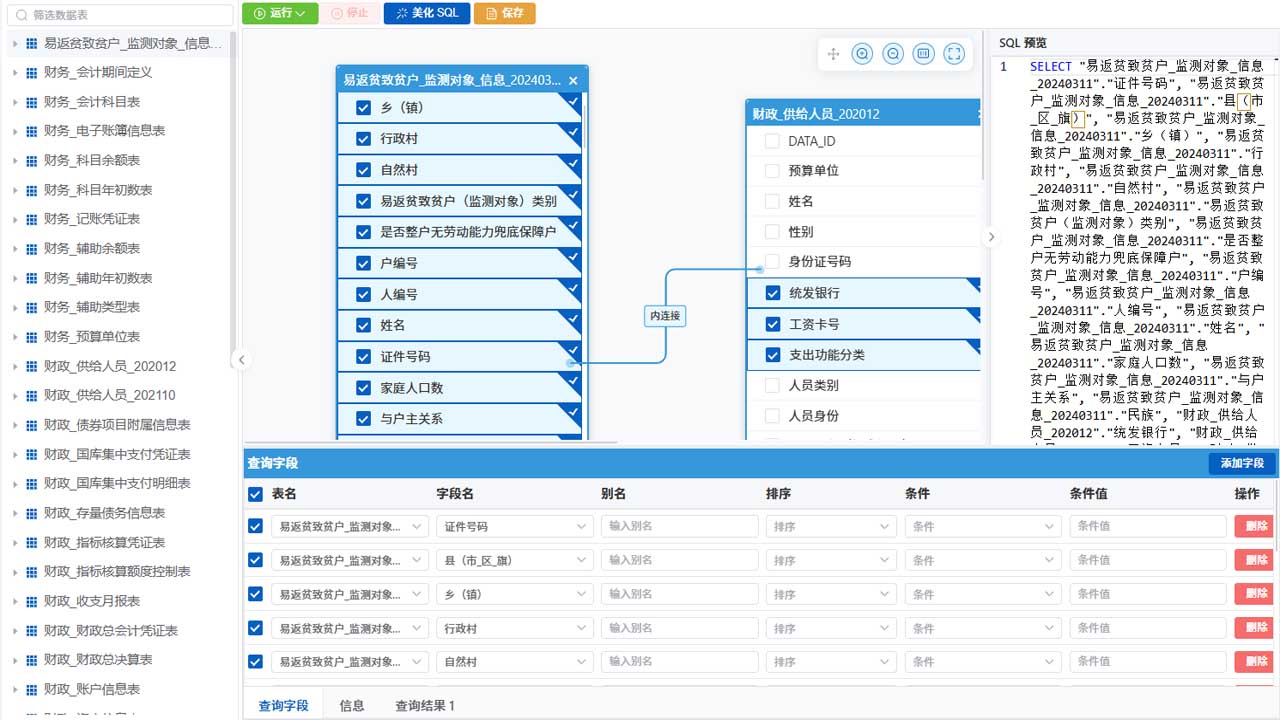Viewport: 1280px width, 720px height.
Task: Toggle the select-all checkbox in query fields header
Action: [255, 494]
